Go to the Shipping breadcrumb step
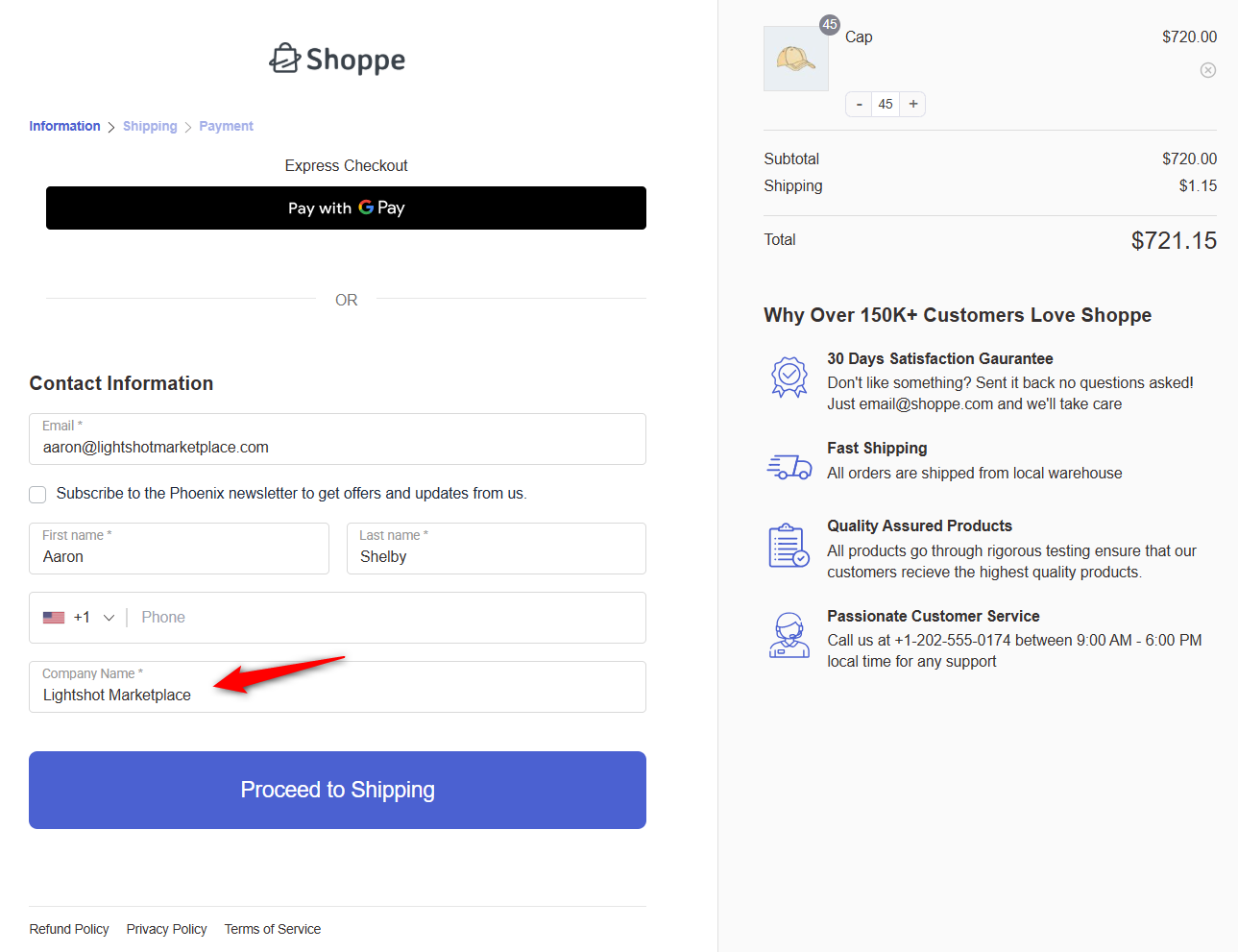Viewport: 1238px width, 952px height. click(x=150, y=126)
